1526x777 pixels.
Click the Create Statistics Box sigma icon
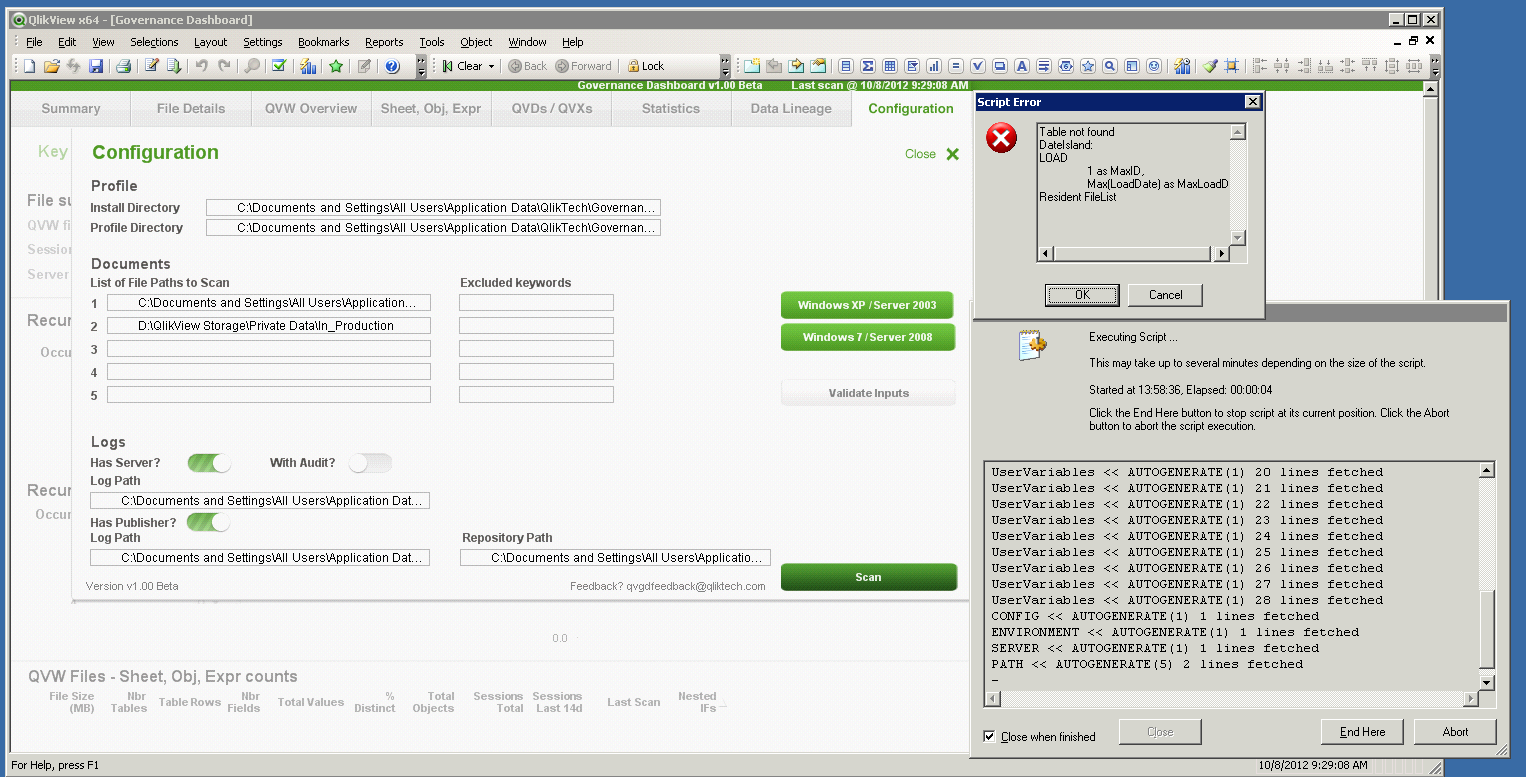point(867,66)
